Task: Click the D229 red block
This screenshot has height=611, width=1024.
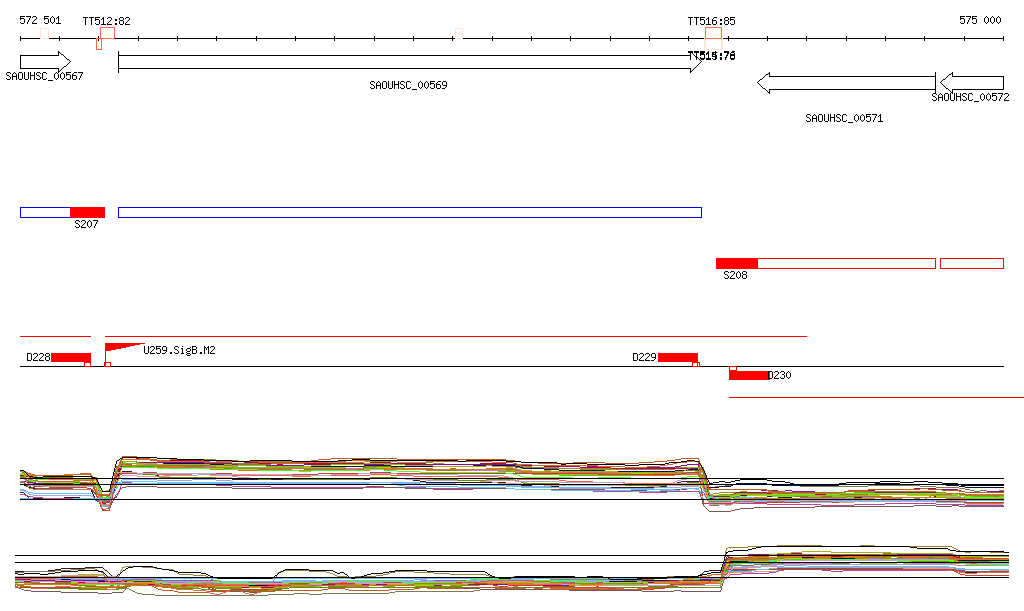Action: [x=678, y=357]
